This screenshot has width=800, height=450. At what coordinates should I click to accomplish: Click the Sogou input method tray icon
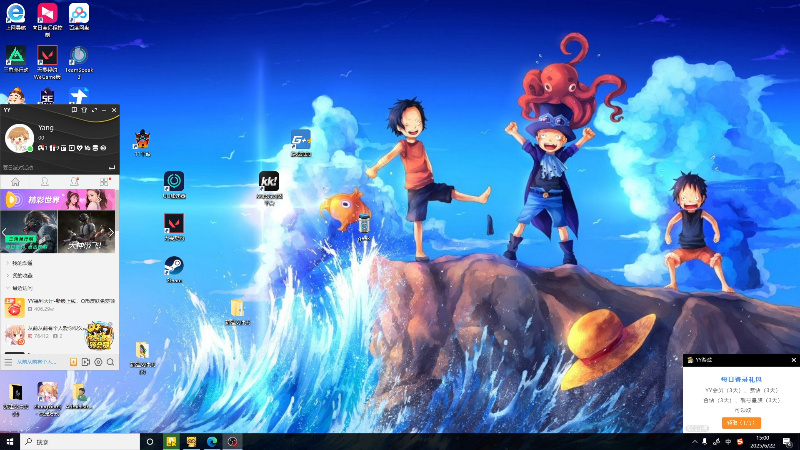740,442
